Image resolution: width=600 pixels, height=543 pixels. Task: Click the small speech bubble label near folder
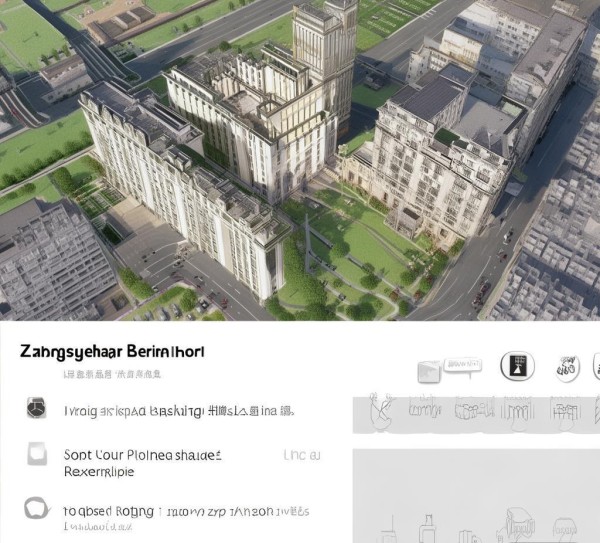[463, 366]
